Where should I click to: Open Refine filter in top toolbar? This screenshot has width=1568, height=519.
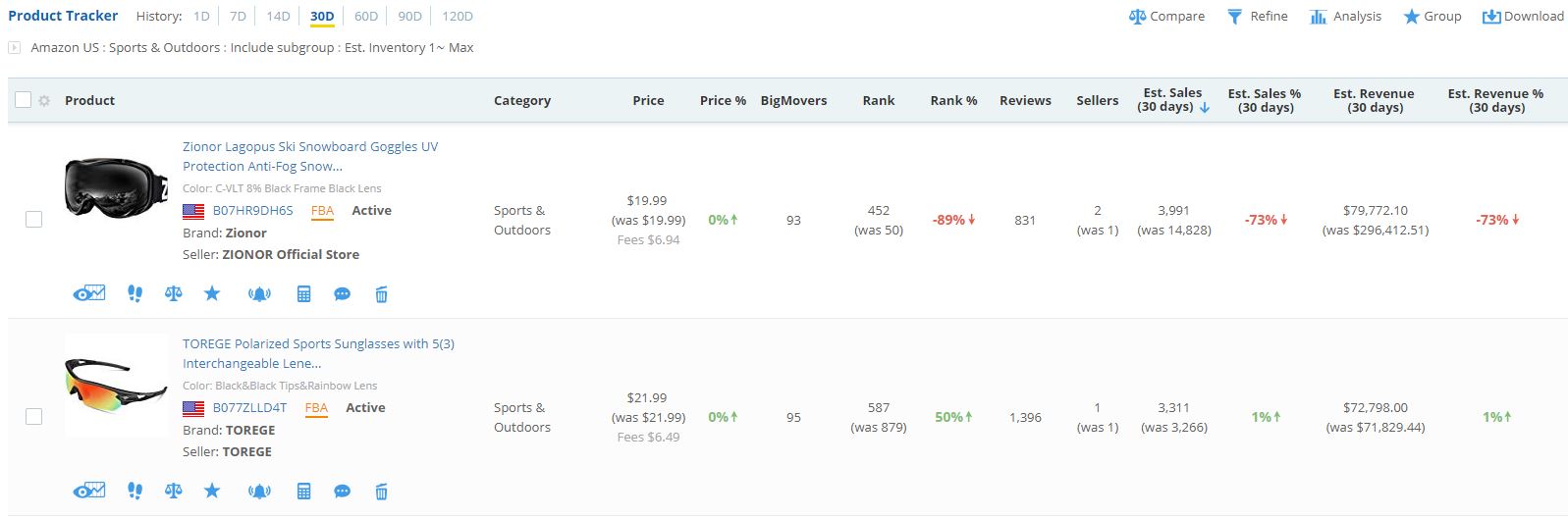[1257, 16]
